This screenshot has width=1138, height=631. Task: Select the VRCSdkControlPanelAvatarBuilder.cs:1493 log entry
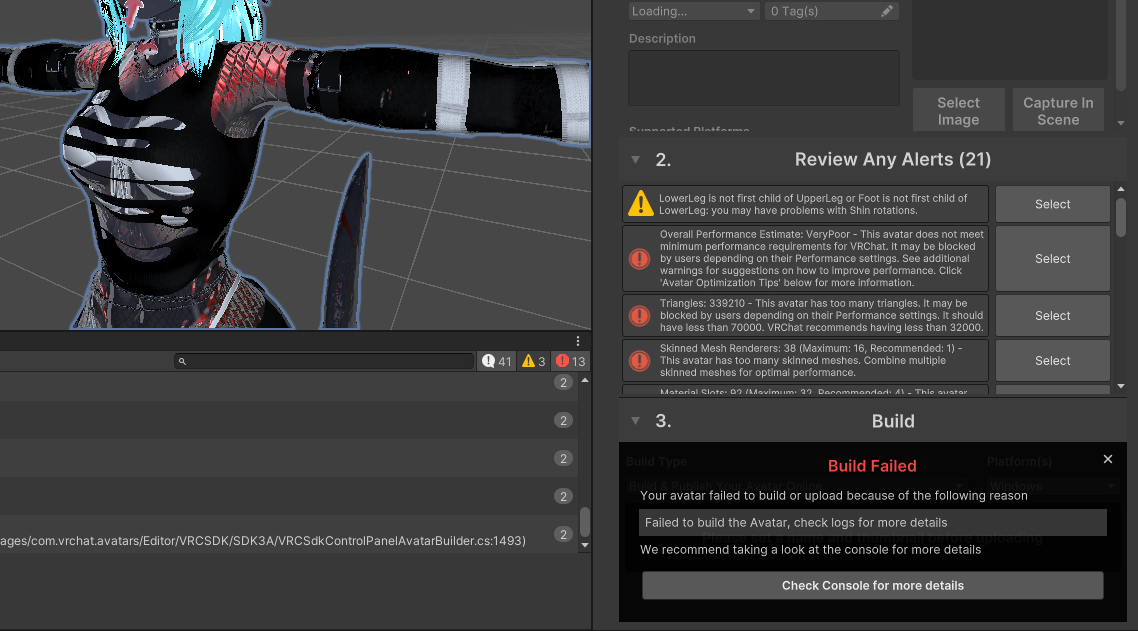[289, 534]
